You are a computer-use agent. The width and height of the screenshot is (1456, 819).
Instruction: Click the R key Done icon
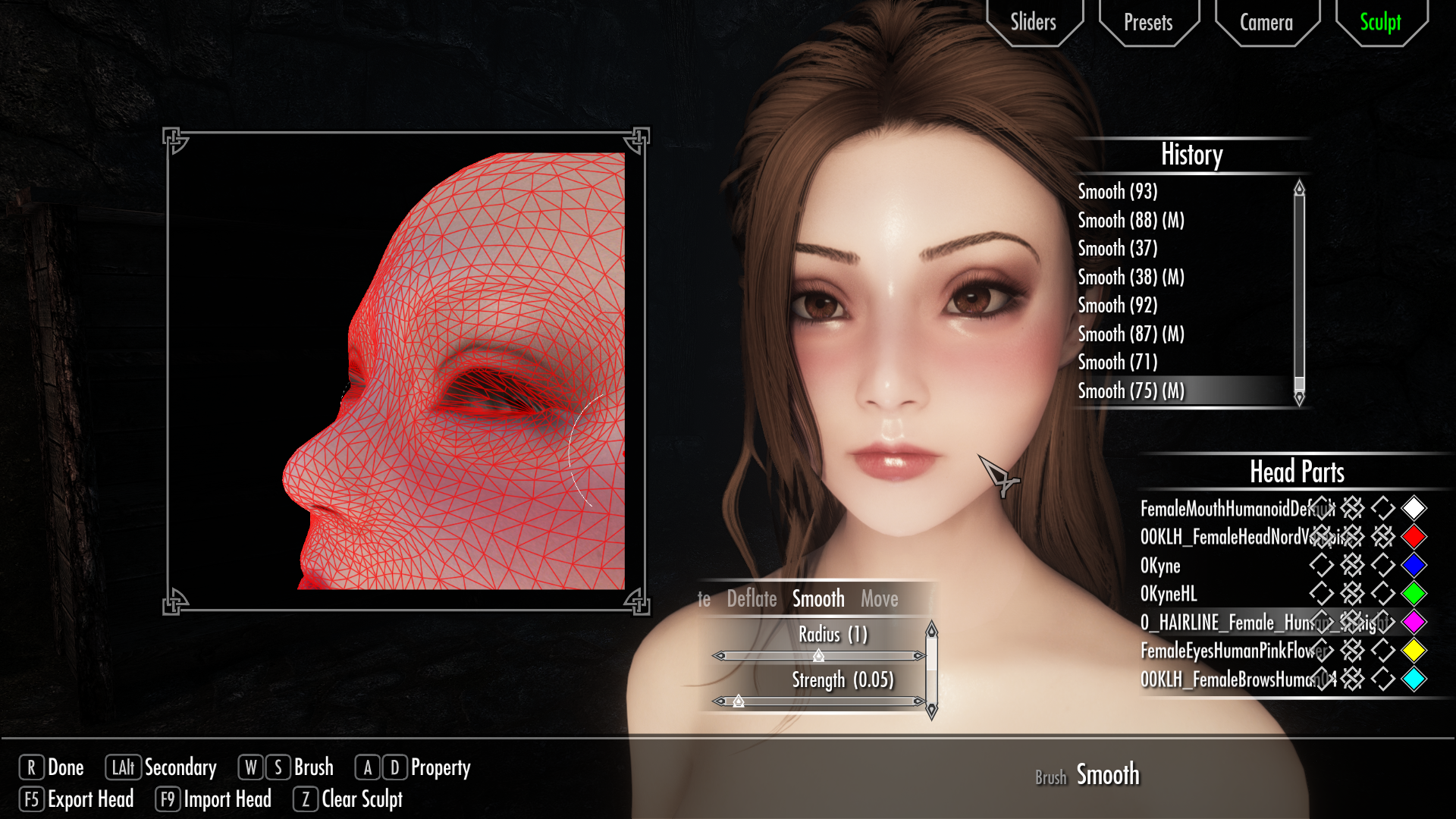[31, 767]
